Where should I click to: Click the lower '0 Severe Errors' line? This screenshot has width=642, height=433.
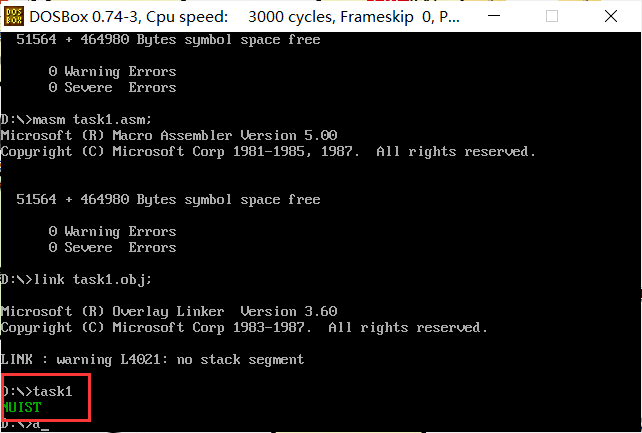point(113,248)
